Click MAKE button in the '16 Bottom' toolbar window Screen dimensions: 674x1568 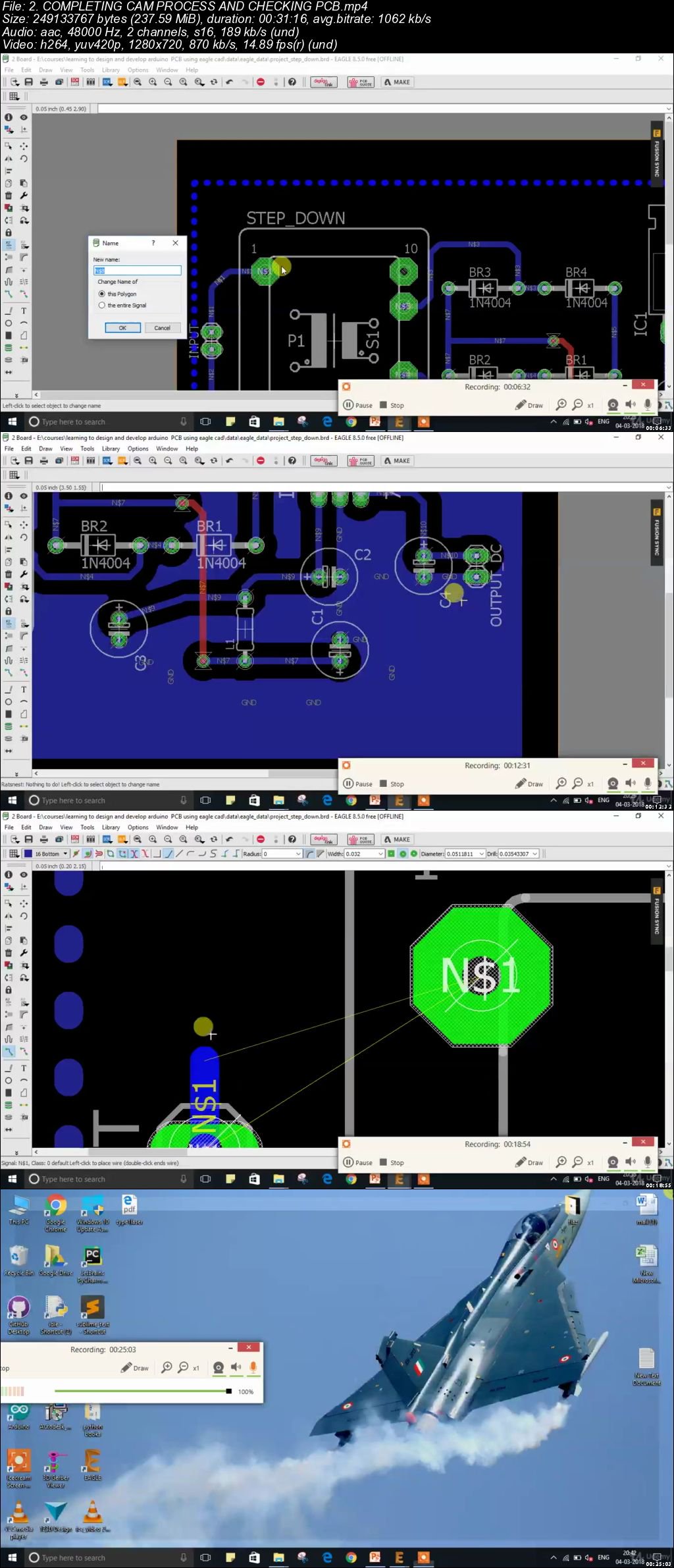(397, 839)
